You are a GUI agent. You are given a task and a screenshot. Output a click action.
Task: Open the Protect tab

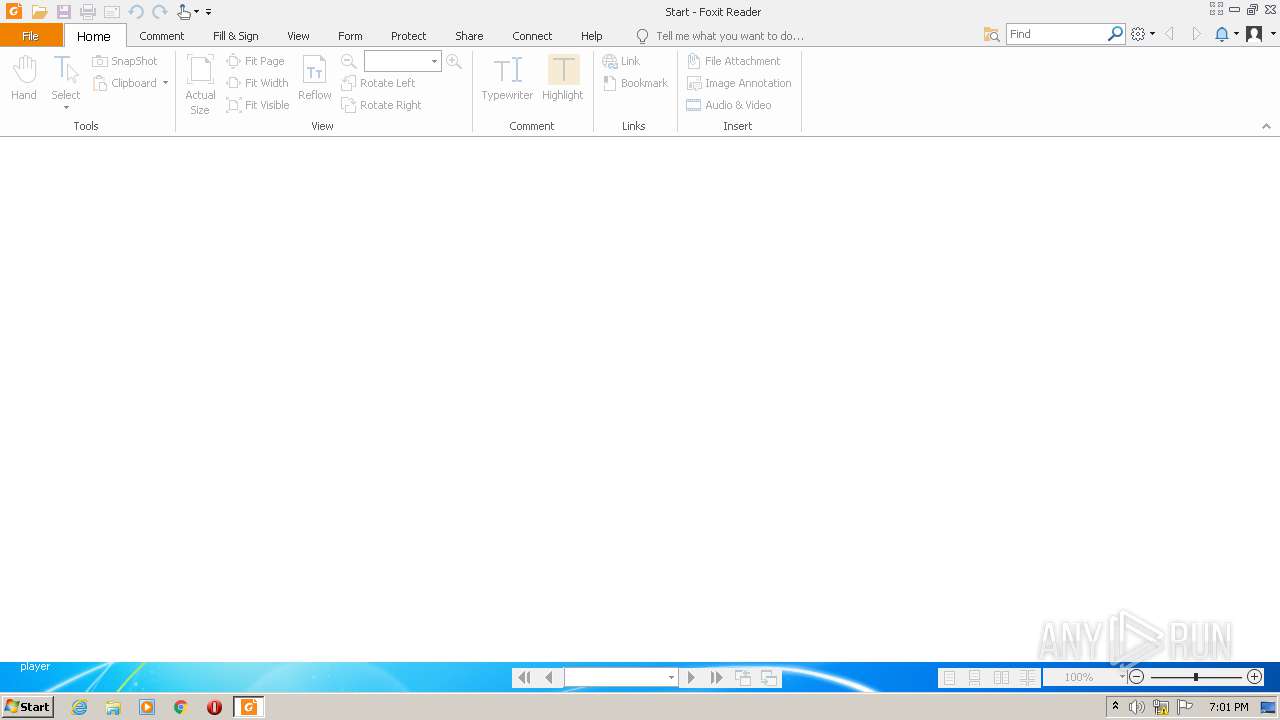point(409,36)
